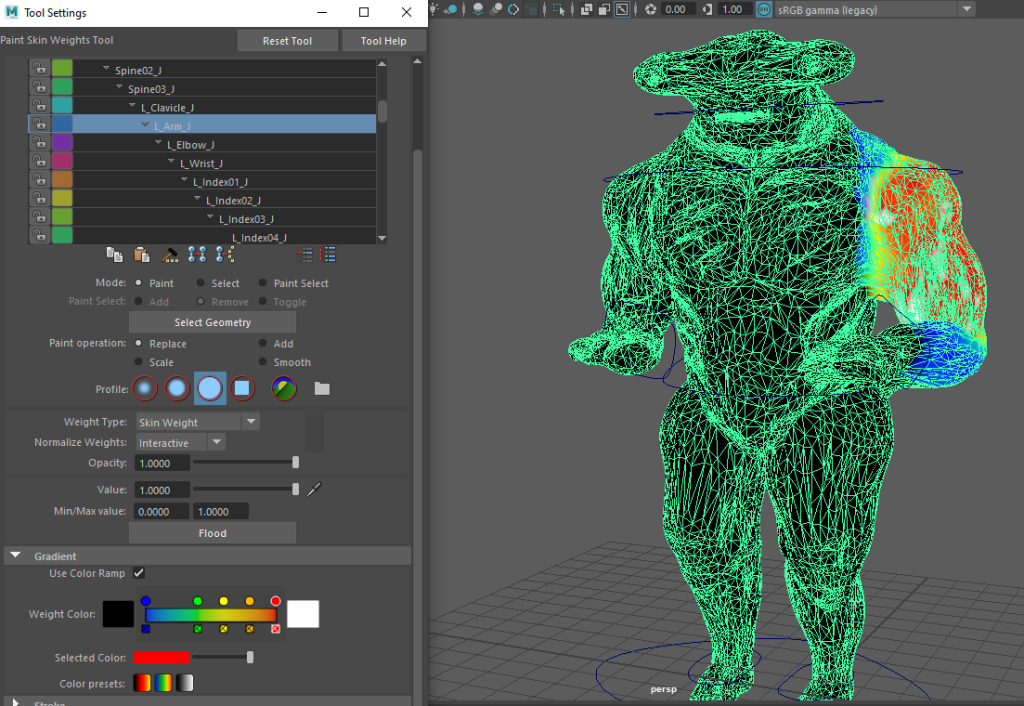Screen dimensions: 1024x706
Task: Choose the soft Gaussian brush profile
Action: 145,388
